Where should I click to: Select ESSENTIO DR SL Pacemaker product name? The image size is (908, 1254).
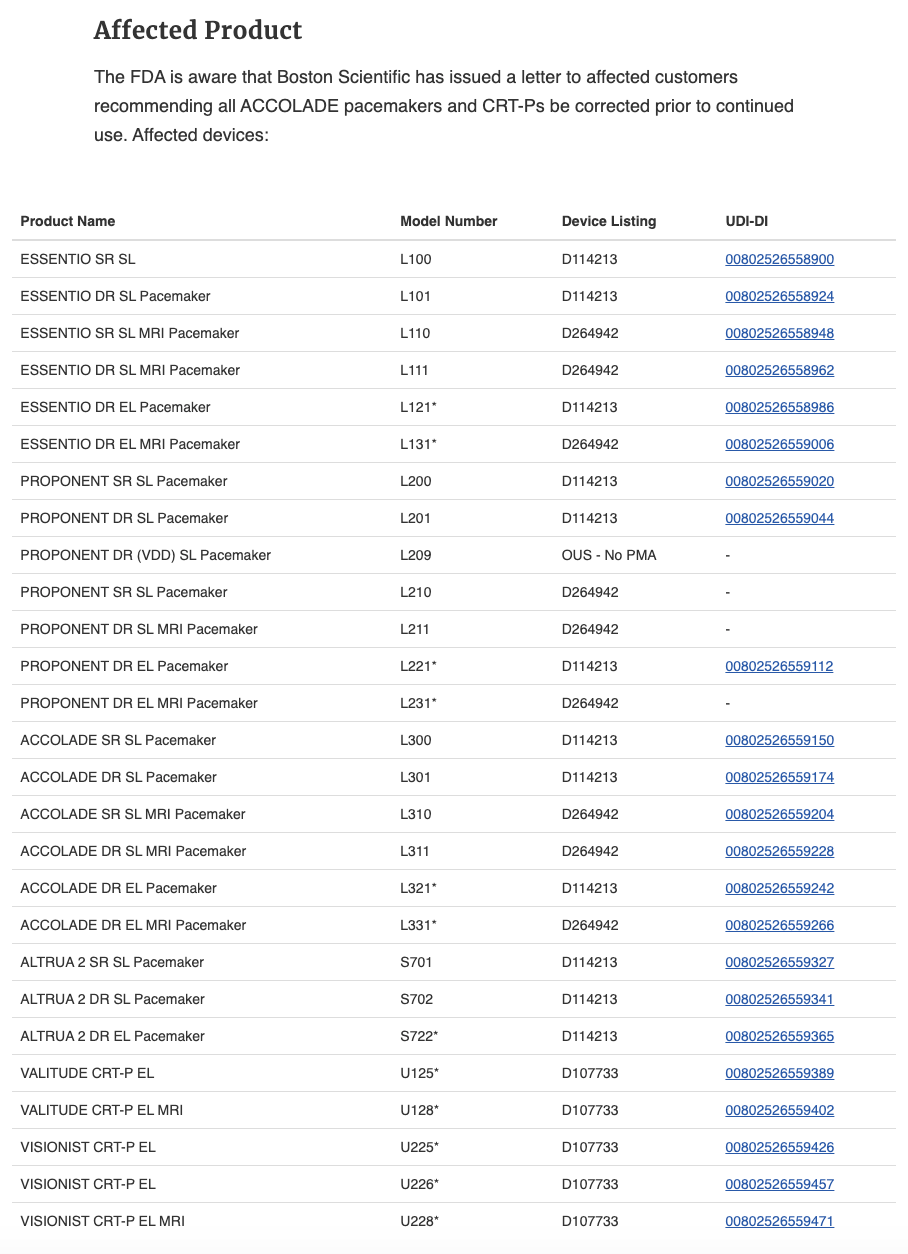115,296
